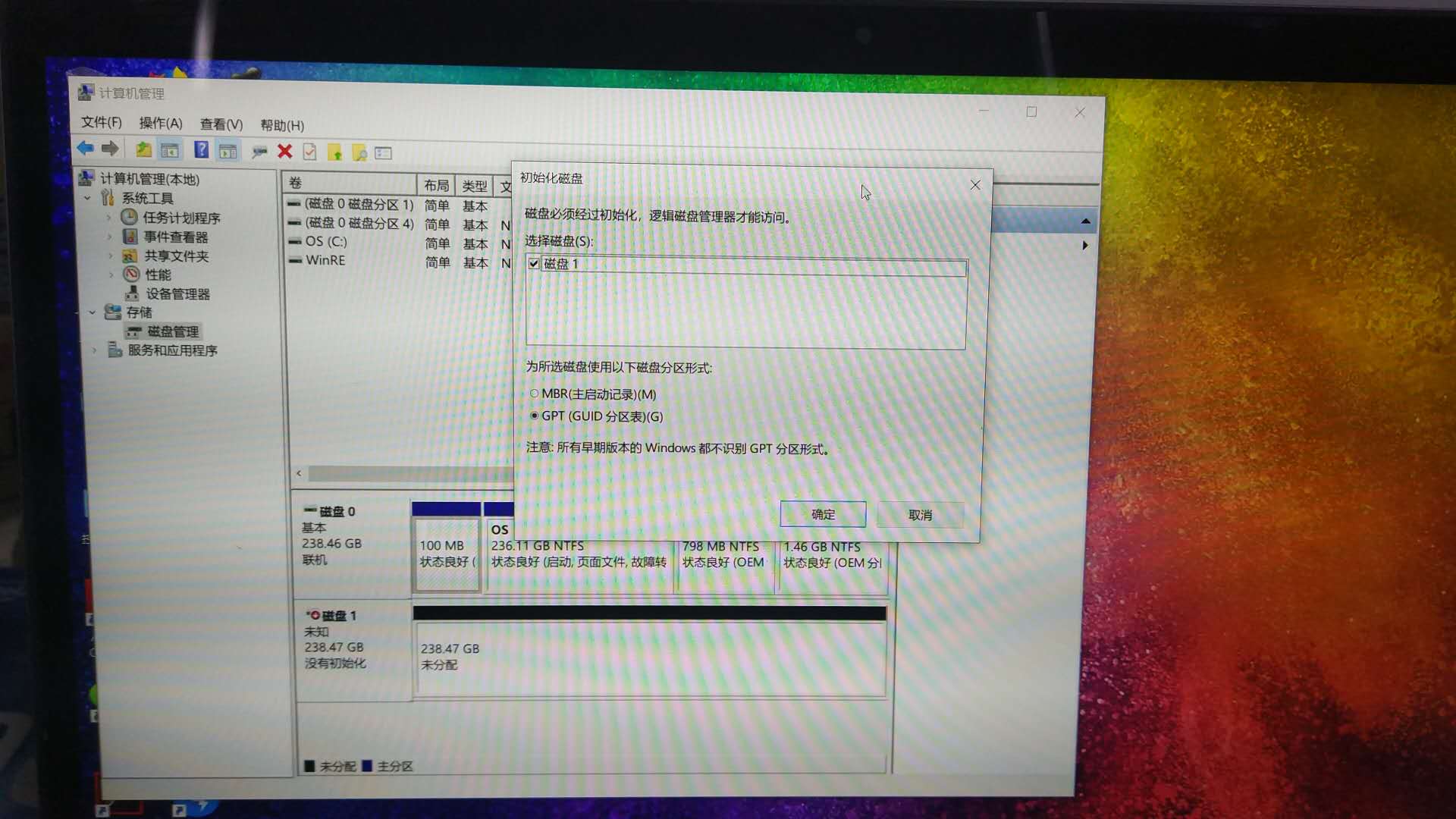Click the 确定 button

pos(823,514)
